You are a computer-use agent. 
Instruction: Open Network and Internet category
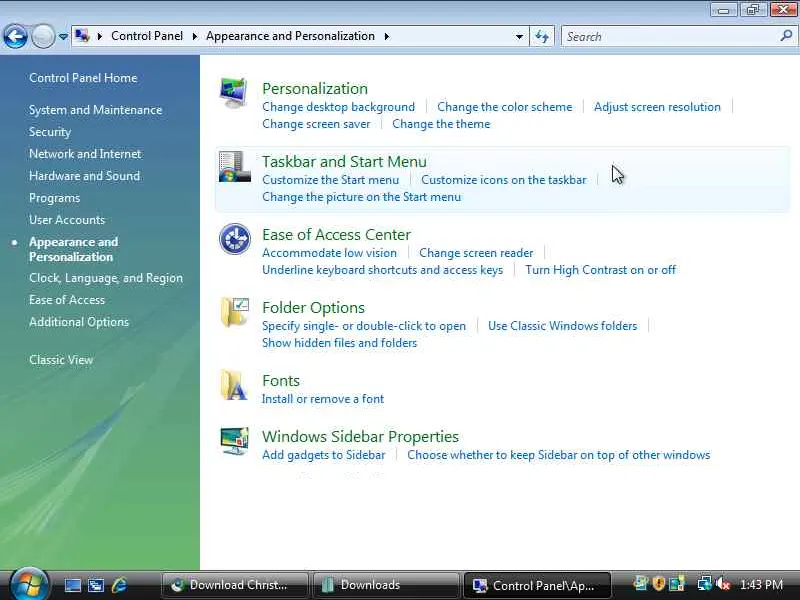pos(85,154)
